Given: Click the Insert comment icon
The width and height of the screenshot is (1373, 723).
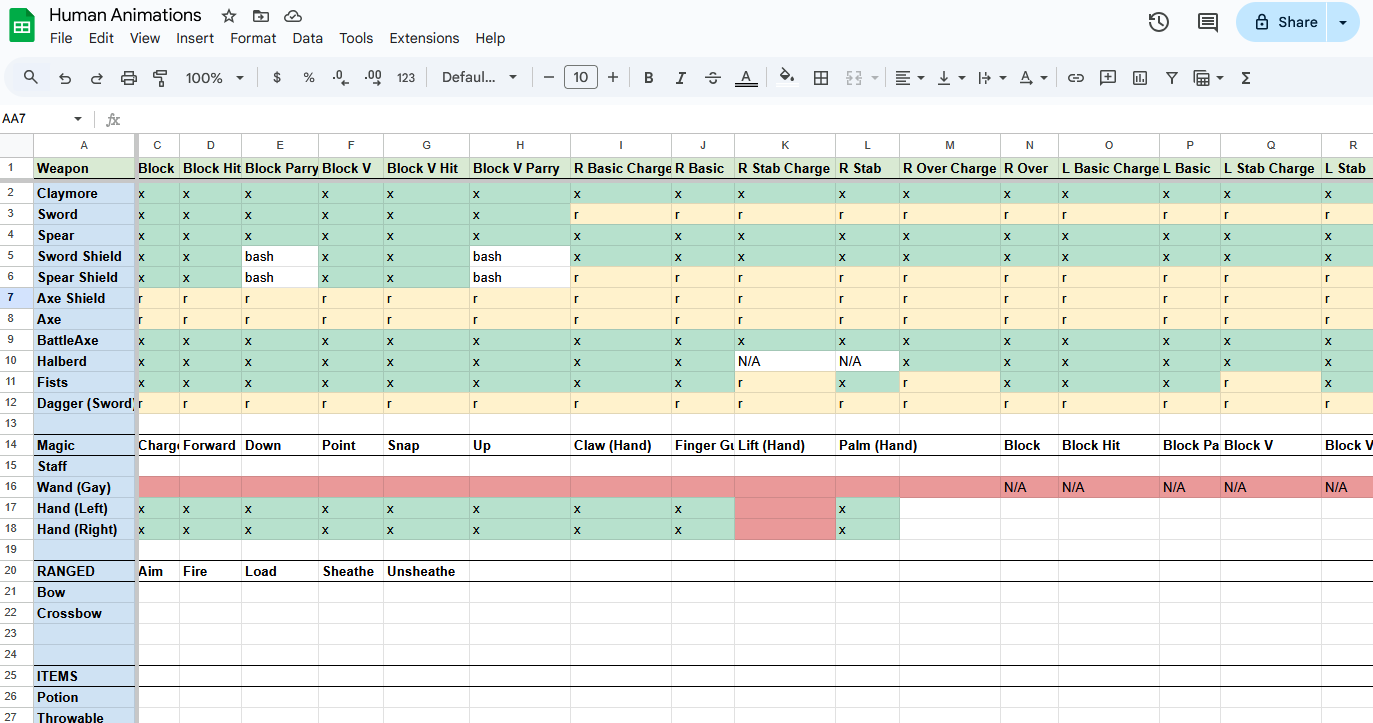Looking at the screenshot, I should point(1108,77).
